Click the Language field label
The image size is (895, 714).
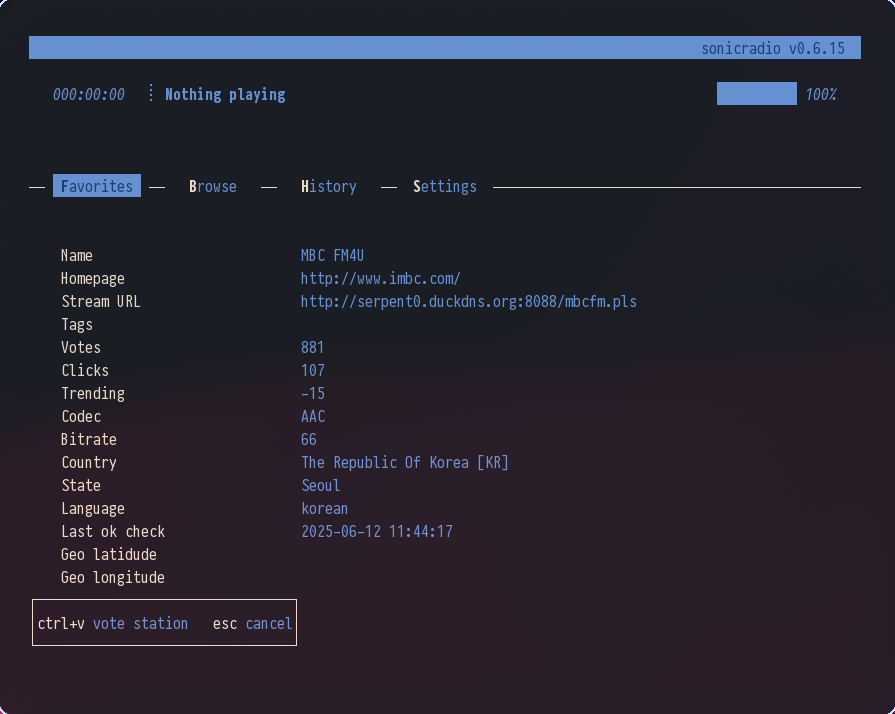click(x=92, y=509)
